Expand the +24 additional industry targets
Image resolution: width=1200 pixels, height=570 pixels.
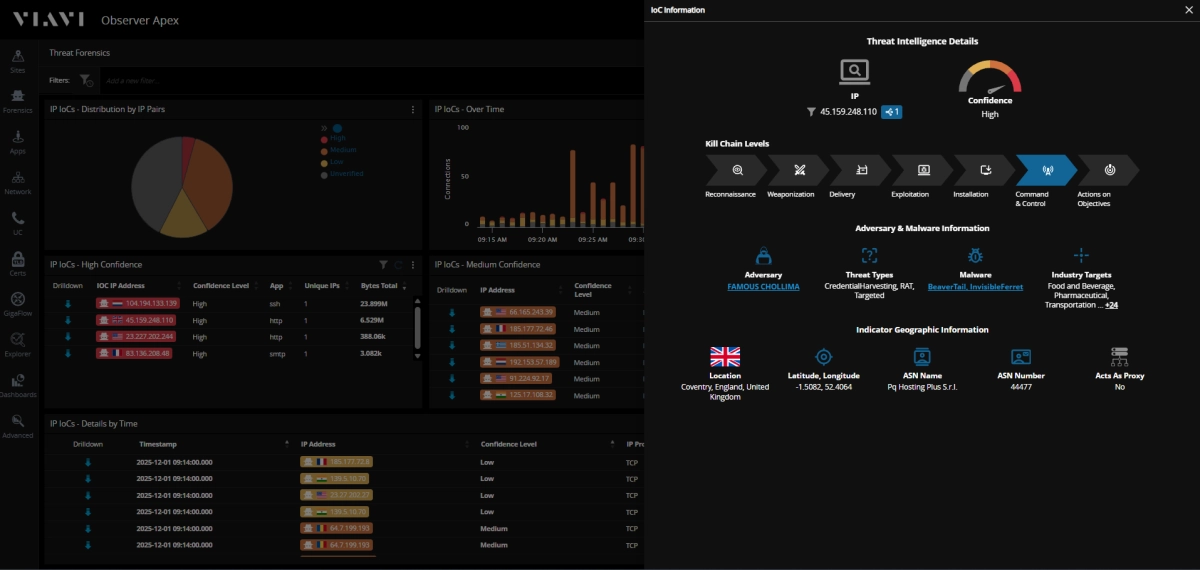[x=1111, y=305]
